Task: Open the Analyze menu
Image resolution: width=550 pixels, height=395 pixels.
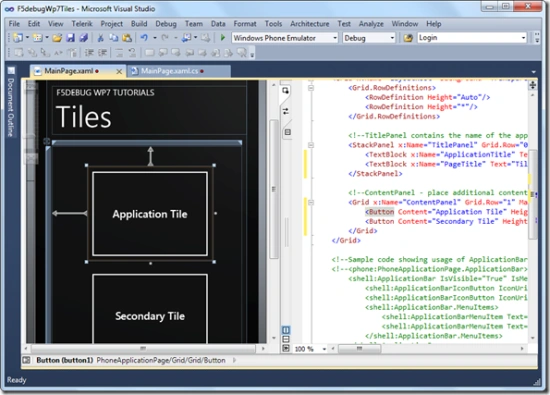Action: point(371,24)
